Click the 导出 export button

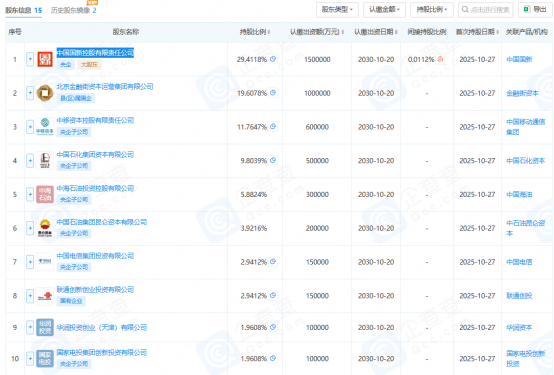[x=535, y=10]
